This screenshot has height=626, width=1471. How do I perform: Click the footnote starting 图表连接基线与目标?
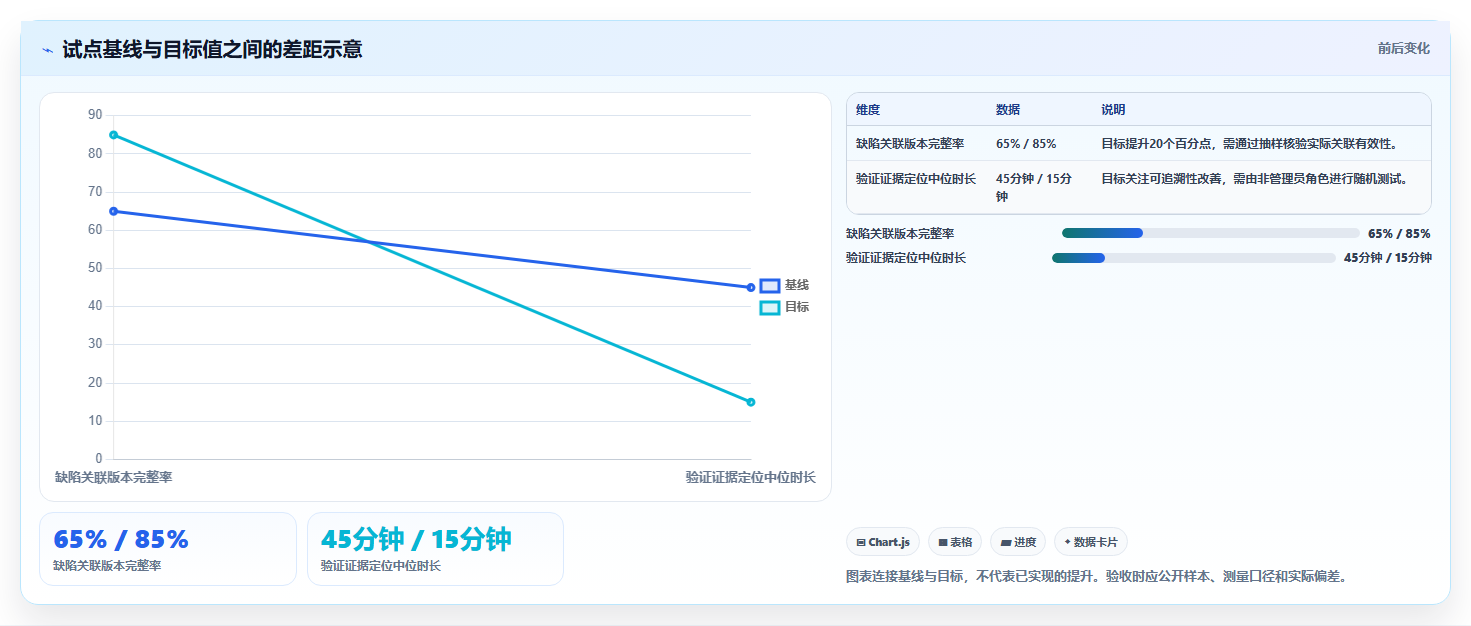[1097, 577]
